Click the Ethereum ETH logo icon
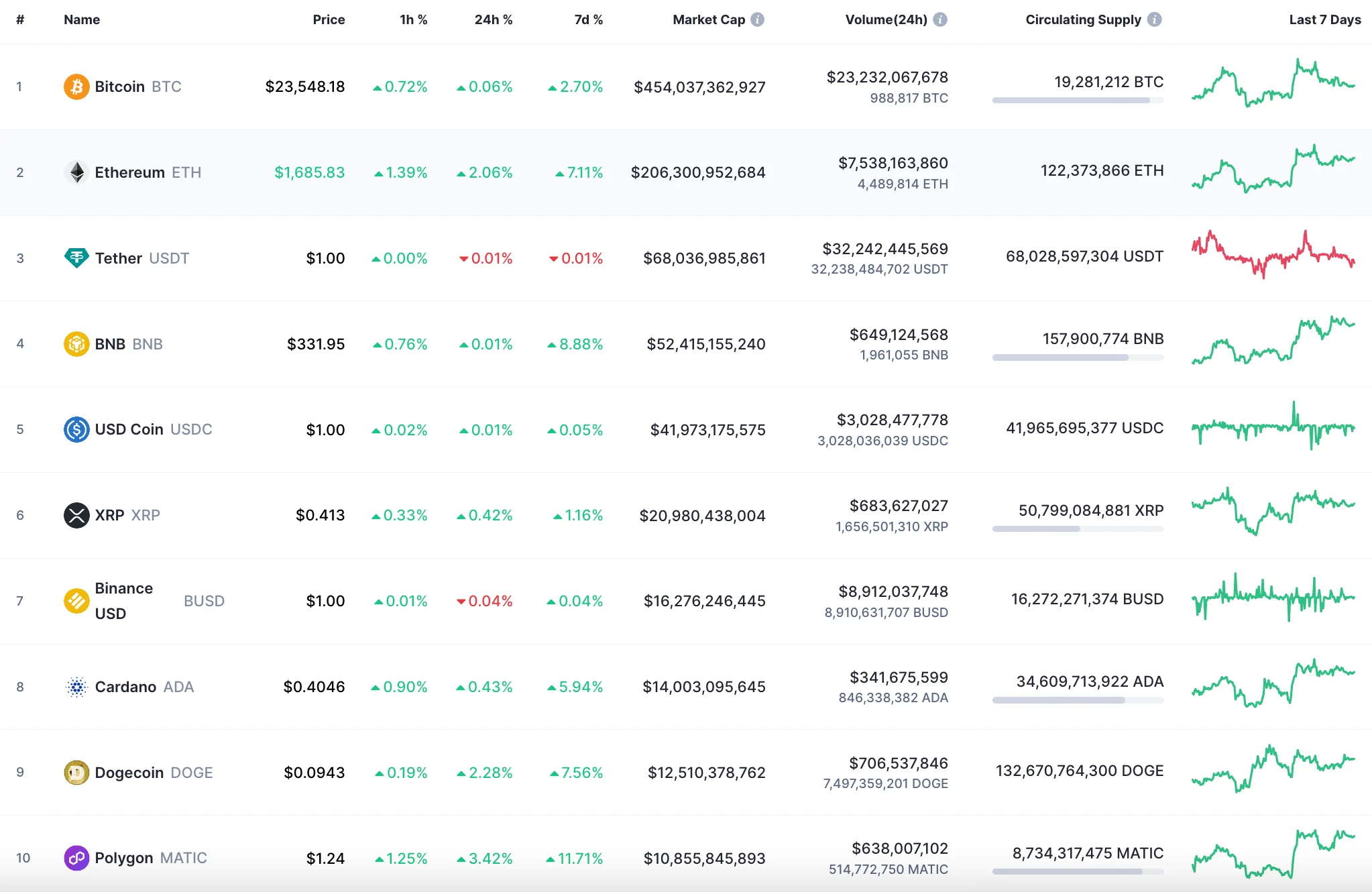This screenshot has width=1372, height=892. 77,172
